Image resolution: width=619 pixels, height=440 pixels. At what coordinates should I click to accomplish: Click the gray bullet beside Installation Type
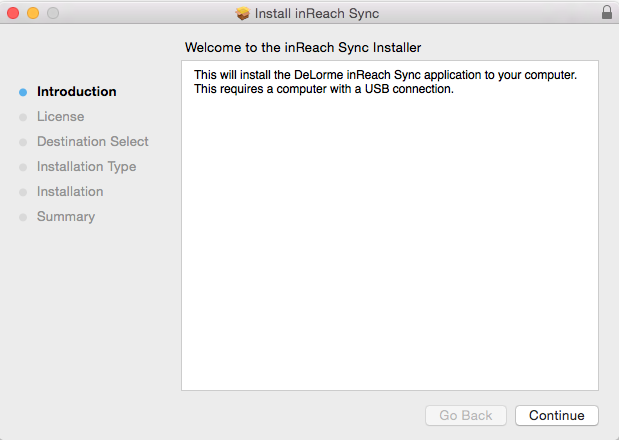tap(23, 167)
